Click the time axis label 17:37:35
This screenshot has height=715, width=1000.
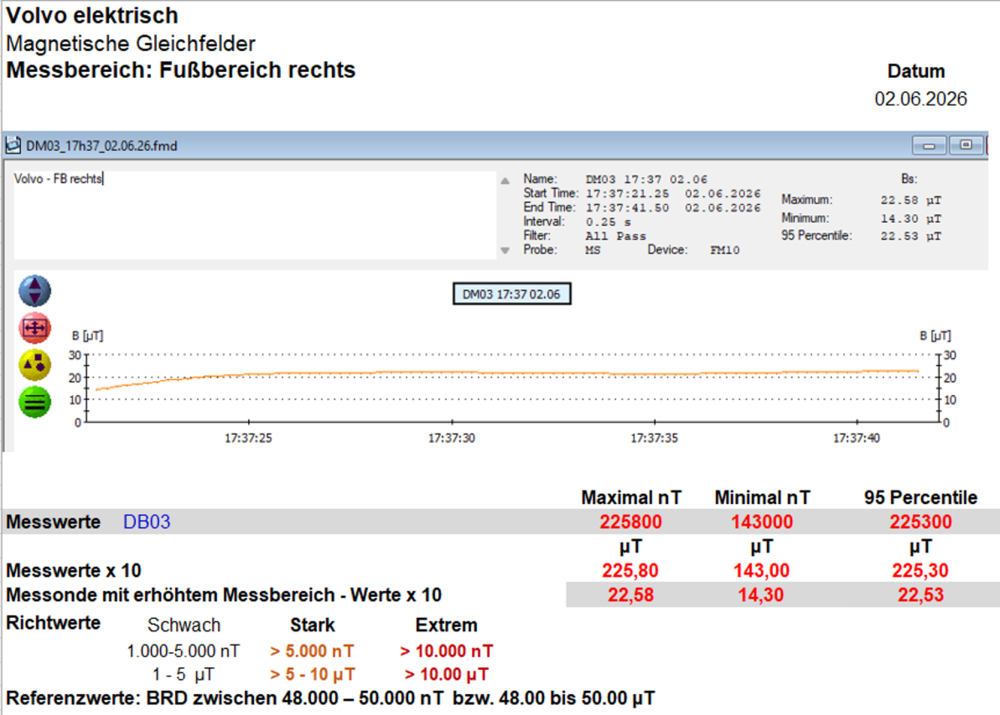(654, 438)
